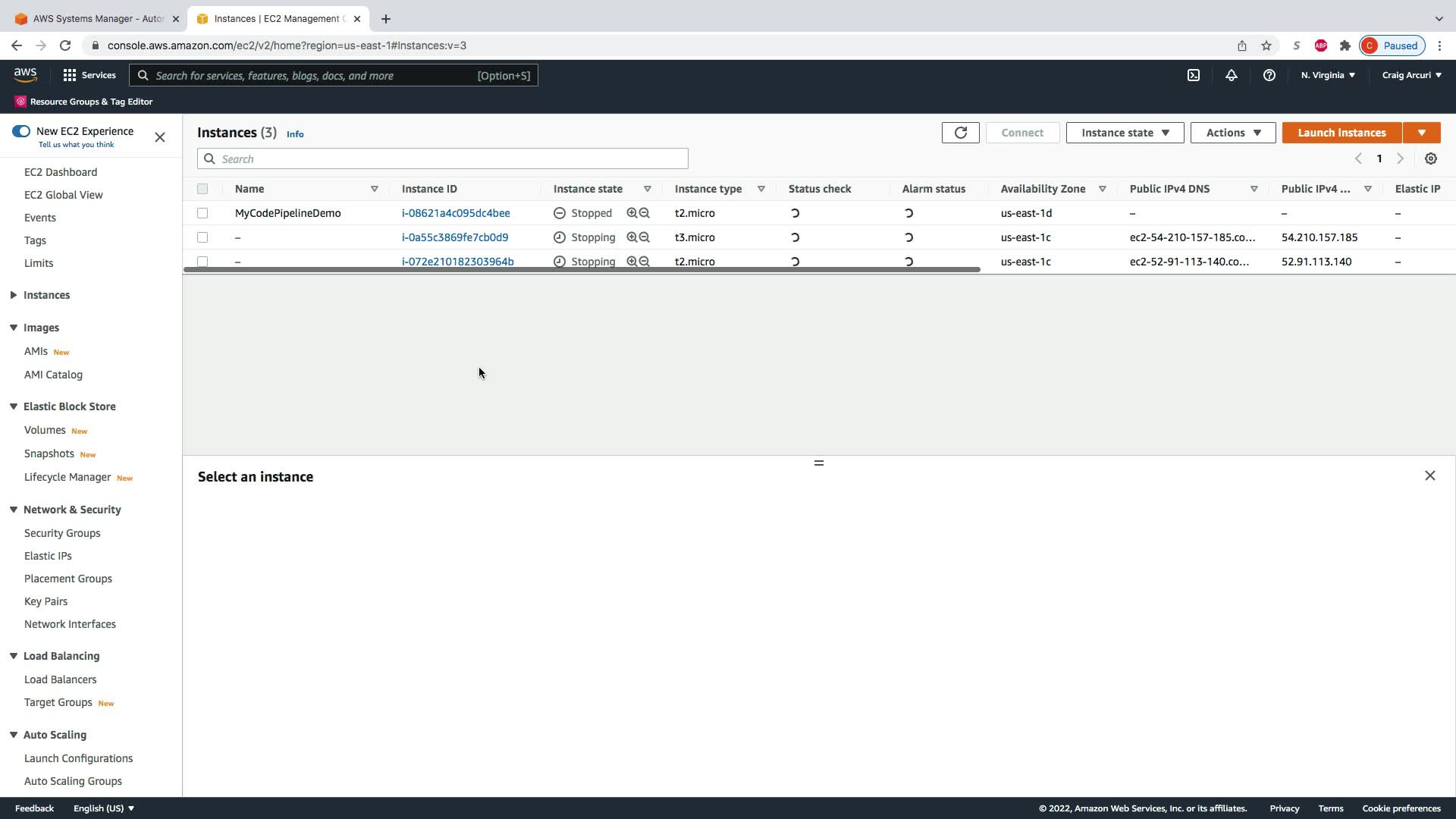Click the Launch instances button
Viewport: 1456px width, 819px height.
1341,133
